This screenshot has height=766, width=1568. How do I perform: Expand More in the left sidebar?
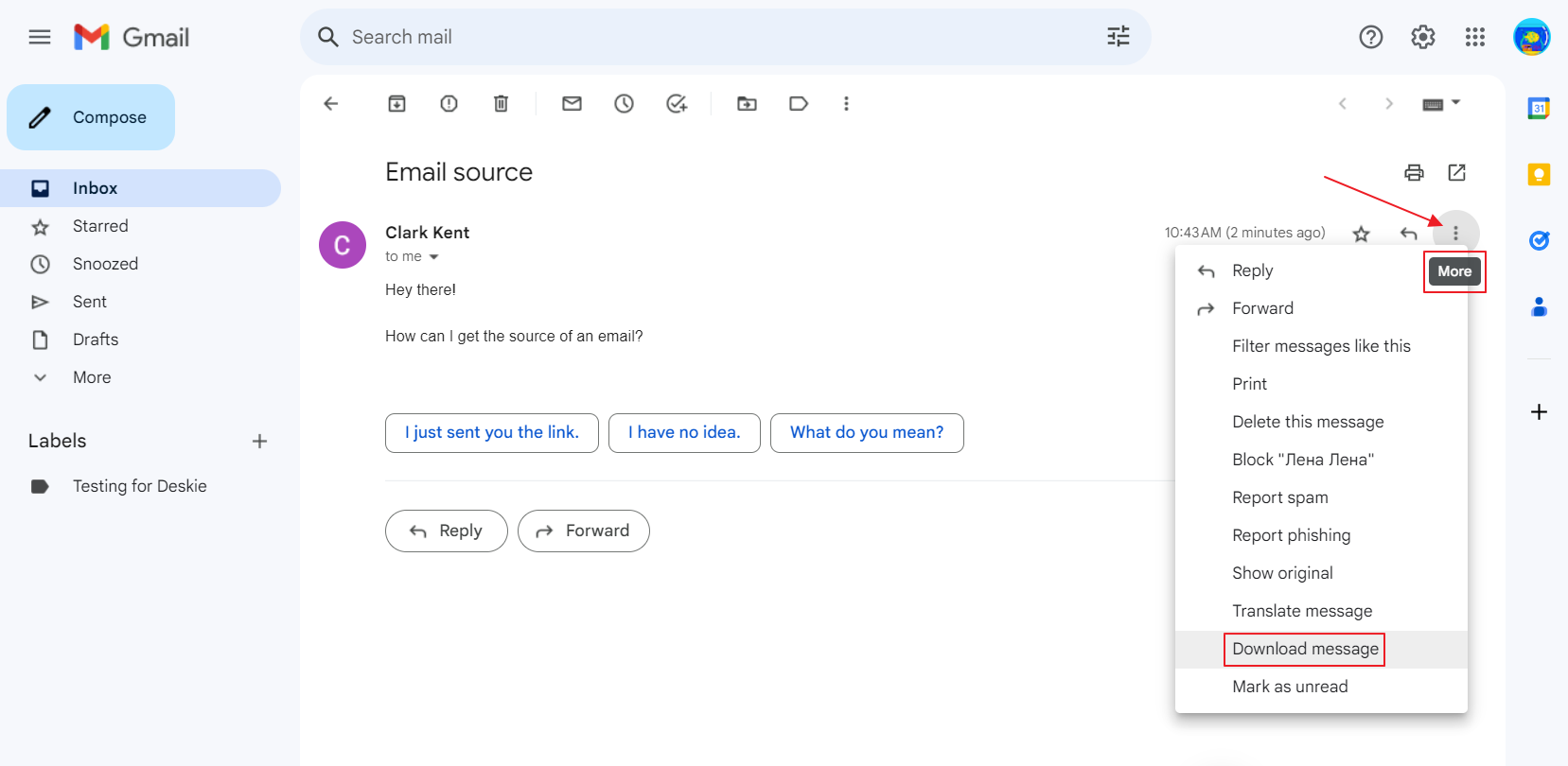click(x=92, y=377)
